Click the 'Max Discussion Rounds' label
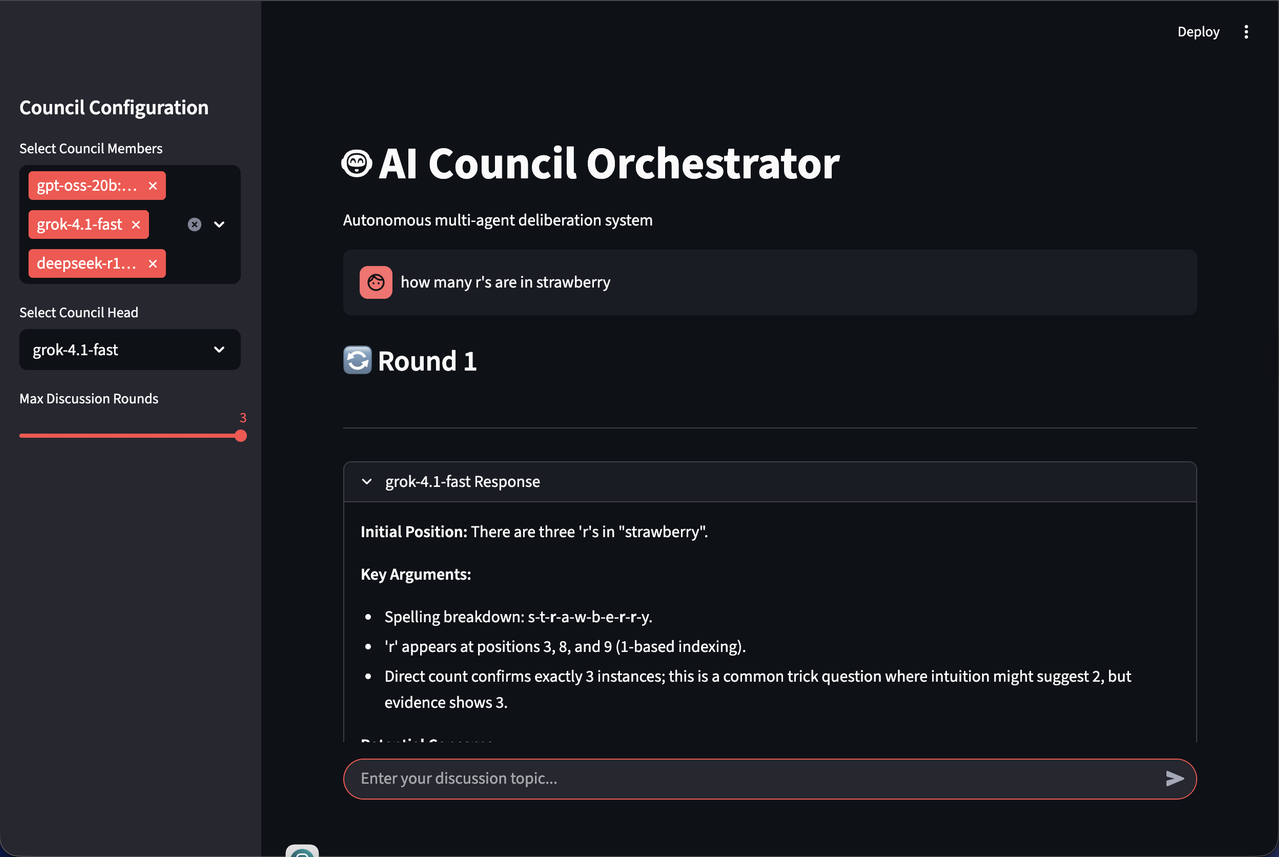The height and width of the screenshot is (857, 1279). pos(89,399)
